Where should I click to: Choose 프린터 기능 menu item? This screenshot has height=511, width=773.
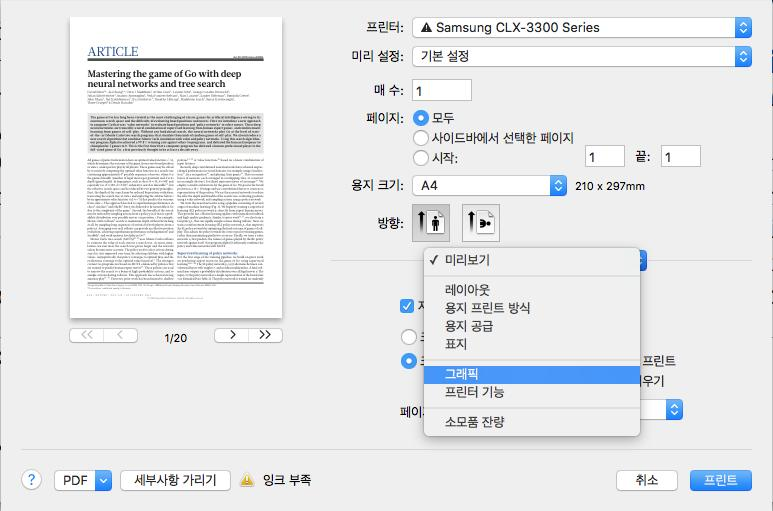click(x=531, y=392)
